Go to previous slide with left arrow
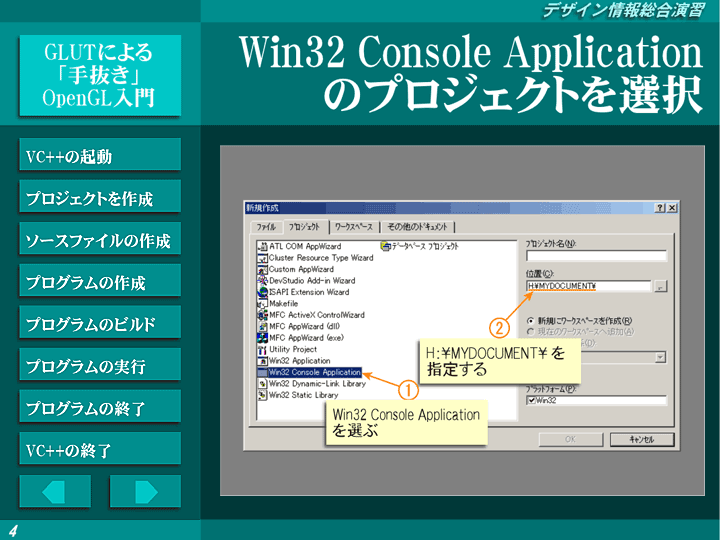Viewport: 720px width, 540px height. [x=55, y=491]
